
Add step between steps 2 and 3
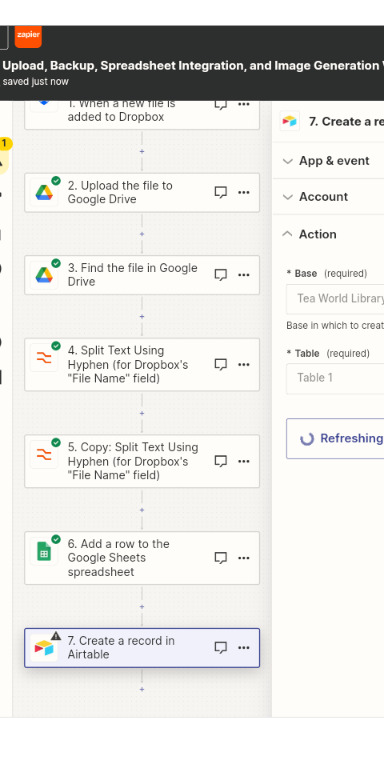point(142,234)
